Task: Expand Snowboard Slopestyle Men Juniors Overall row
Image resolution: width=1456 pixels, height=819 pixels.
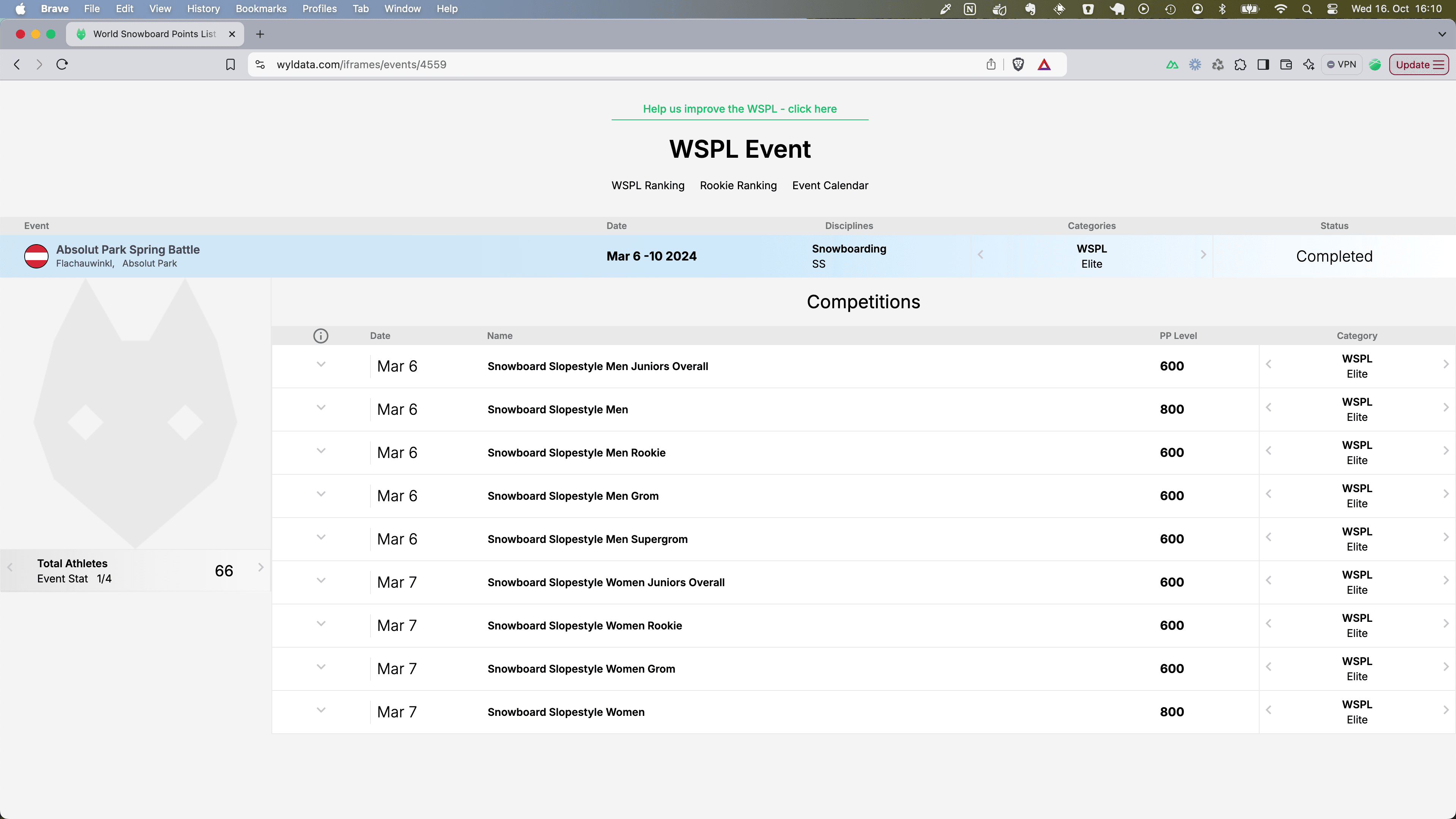Action: (320, 364)
